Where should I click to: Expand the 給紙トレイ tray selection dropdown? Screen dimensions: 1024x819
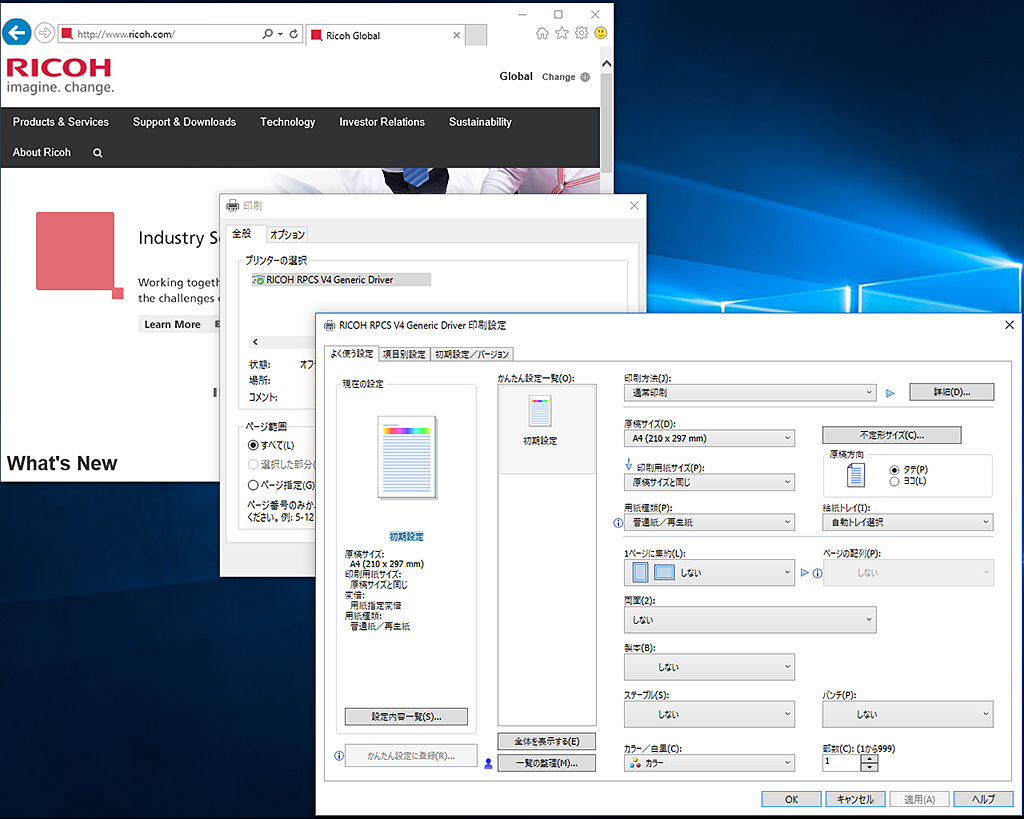tap(907, 522)
